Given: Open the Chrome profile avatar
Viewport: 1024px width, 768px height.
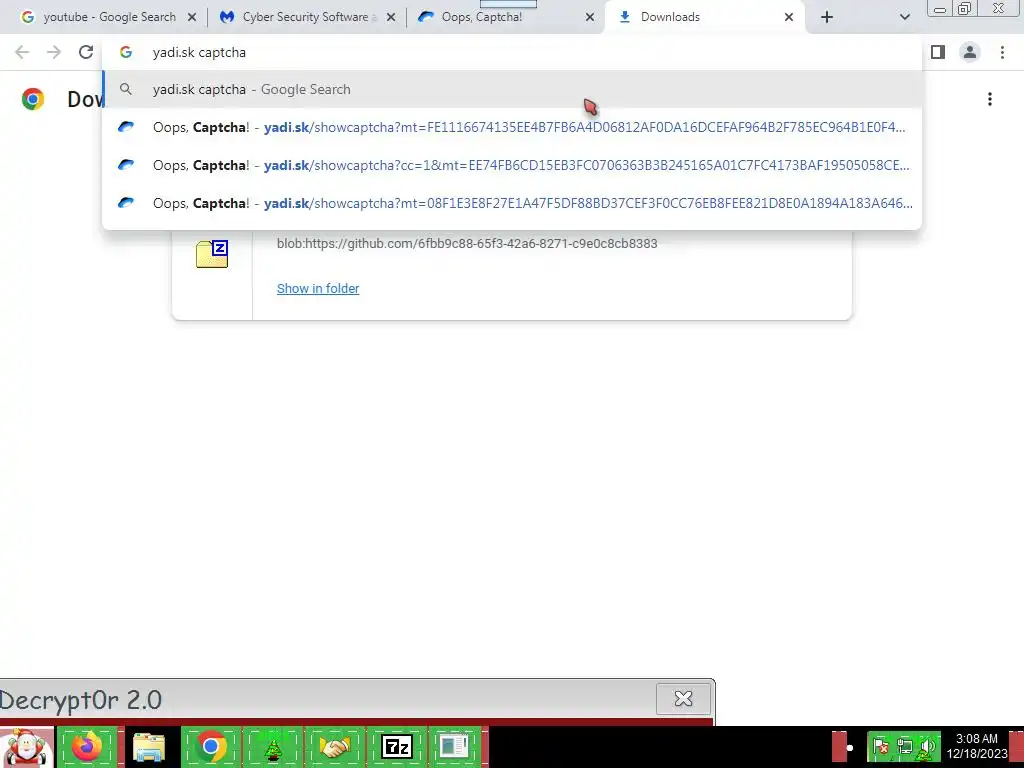Looking at the screenshot, I should [970, 52].
